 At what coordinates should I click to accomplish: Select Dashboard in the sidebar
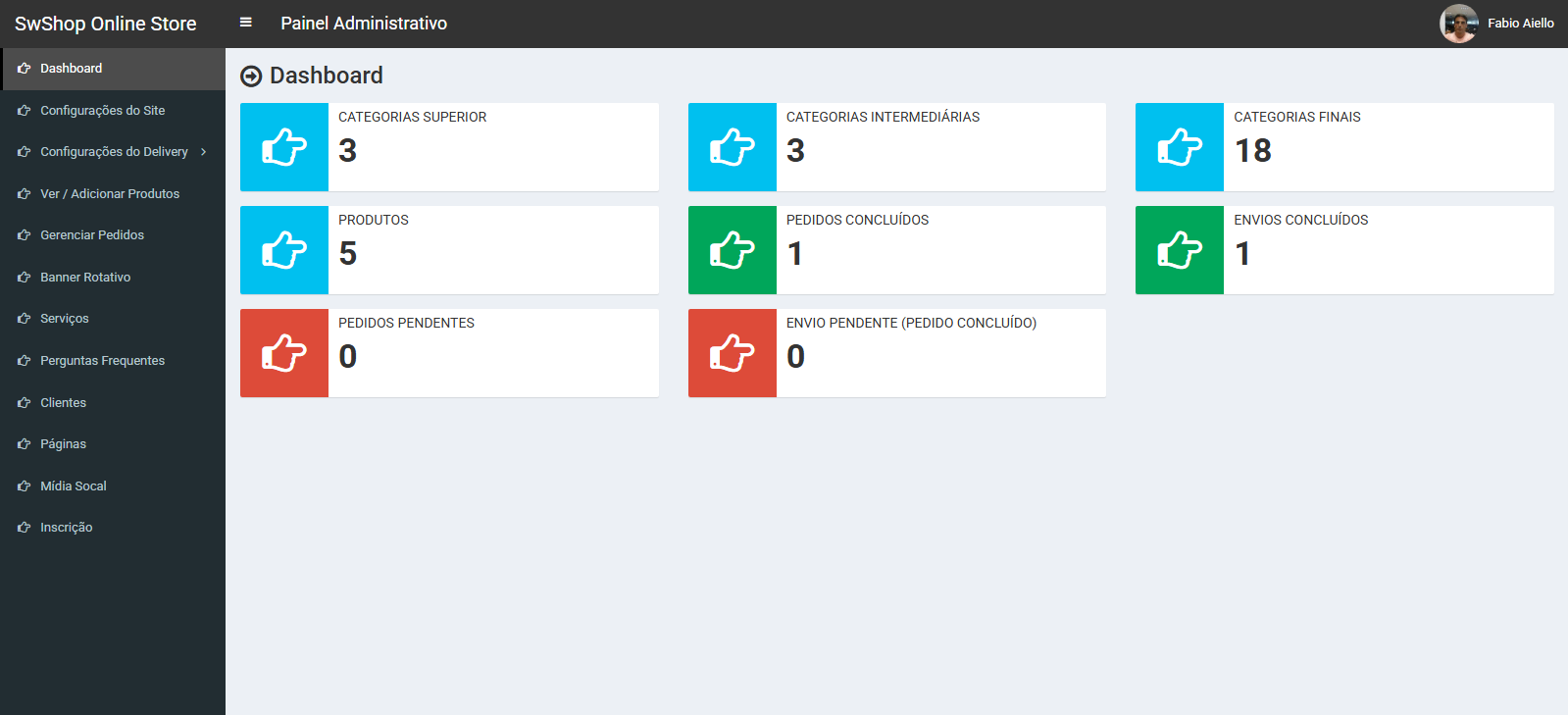pyautogui.click(x=71, y=69)
